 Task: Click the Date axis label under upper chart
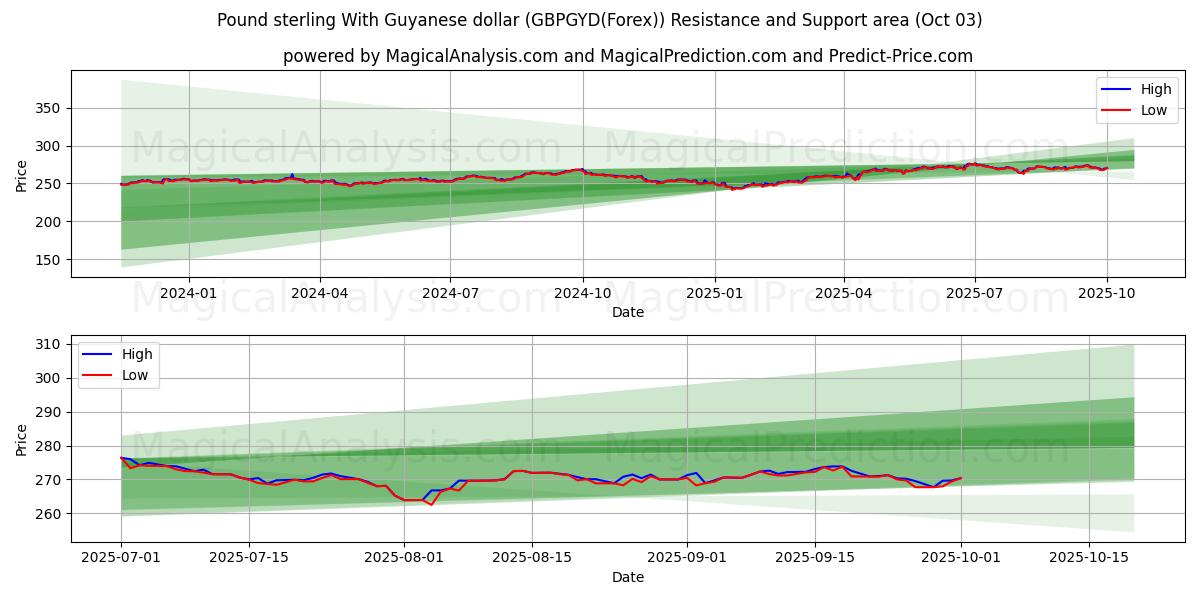coord(627,312)
